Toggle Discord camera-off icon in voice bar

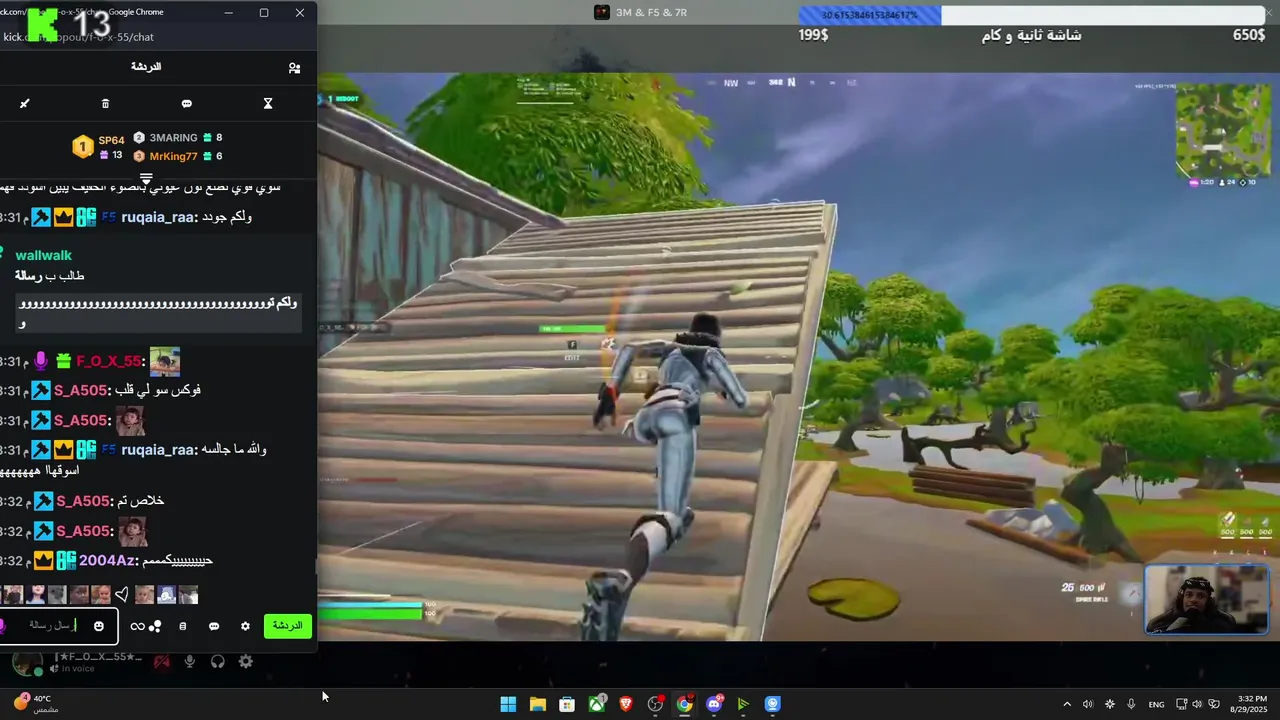(x=161, y=661)
